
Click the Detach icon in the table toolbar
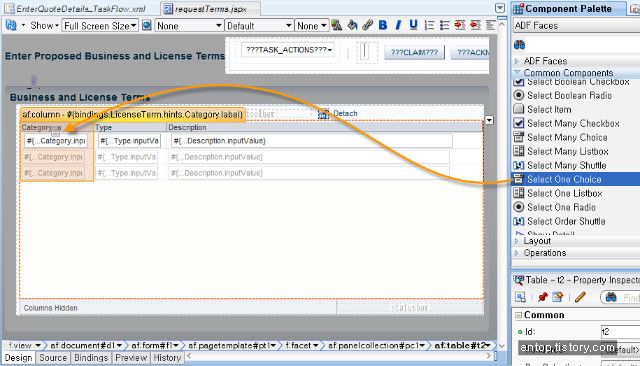(323, 113)
